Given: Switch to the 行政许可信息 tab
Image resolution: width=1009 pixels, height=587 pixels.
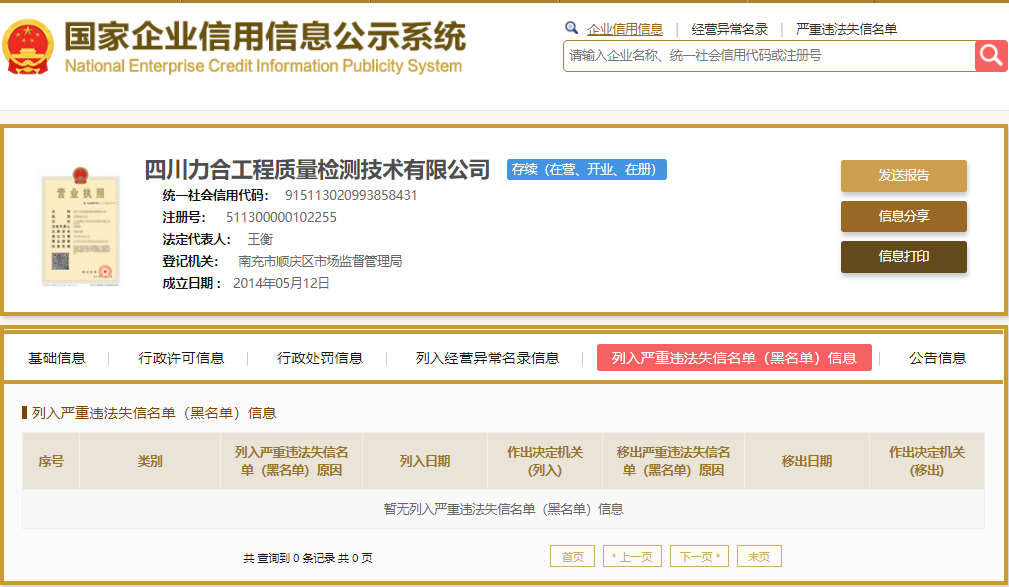Looking at the screenshot, I should tap(181, 358).
